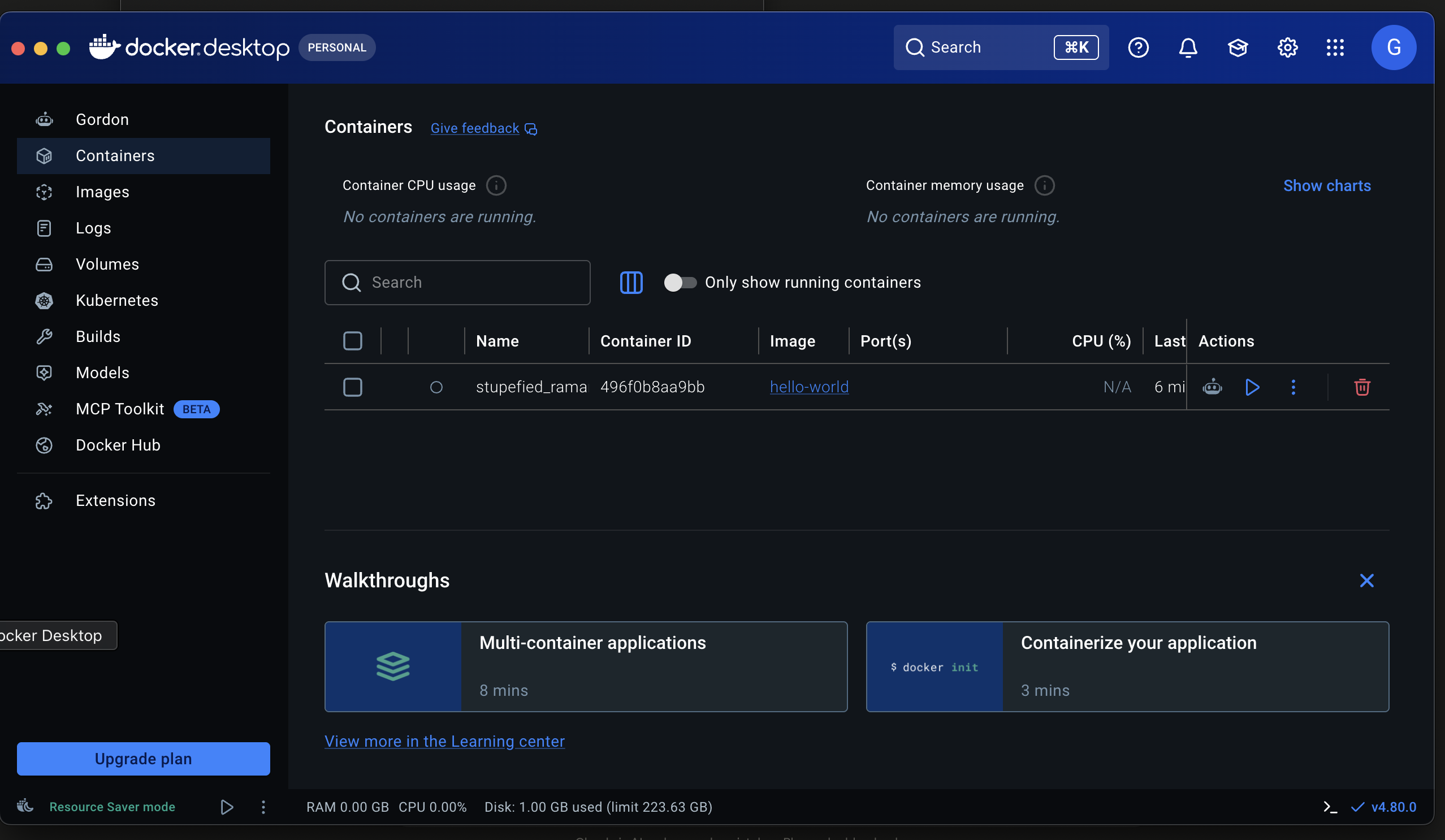
Task: Delete the stupefied_rama container
Action: tap(1362, 387)
